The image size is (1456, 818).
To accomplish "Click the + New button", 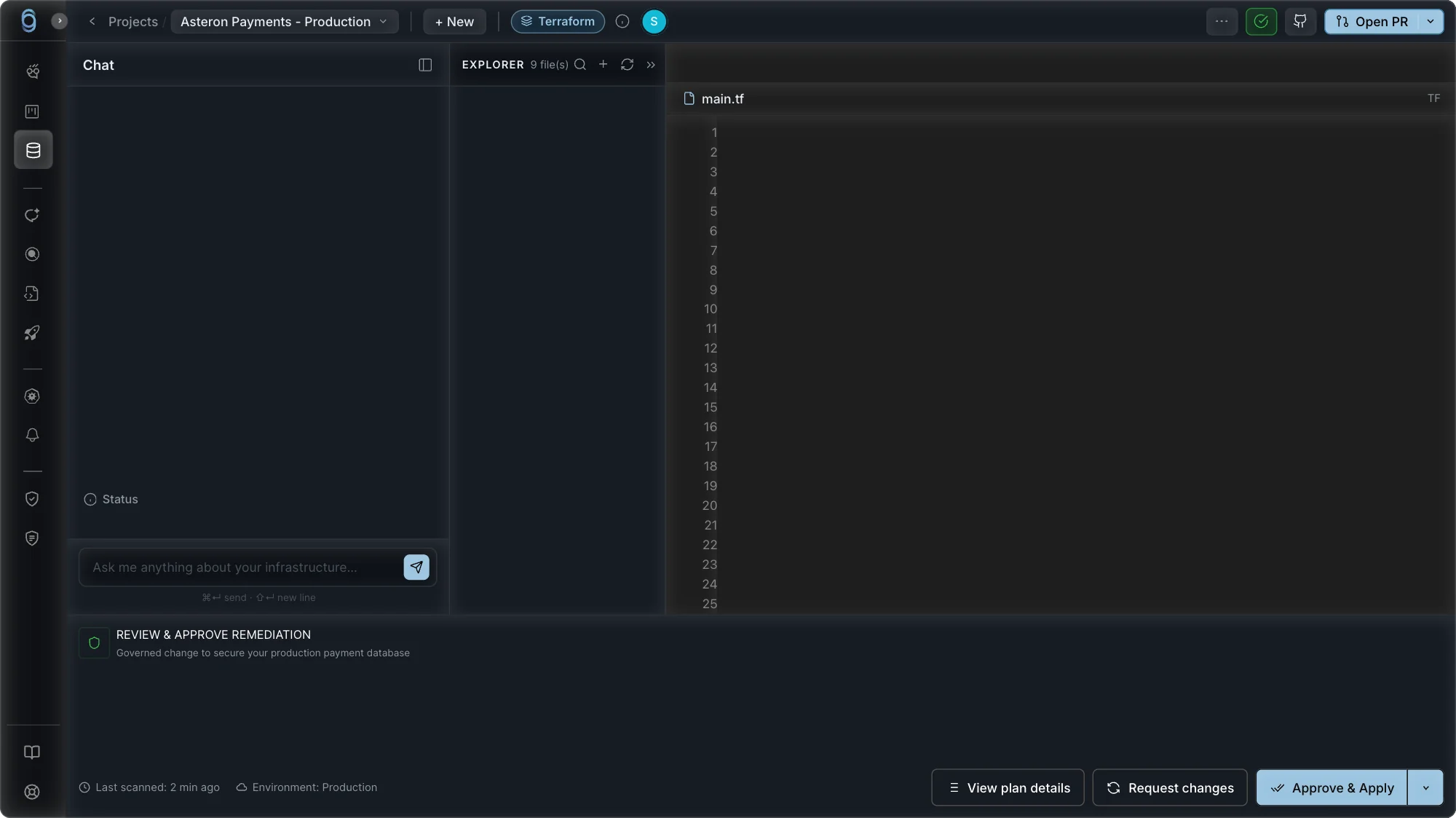I will pyautogui.click(x=454, y=22).
